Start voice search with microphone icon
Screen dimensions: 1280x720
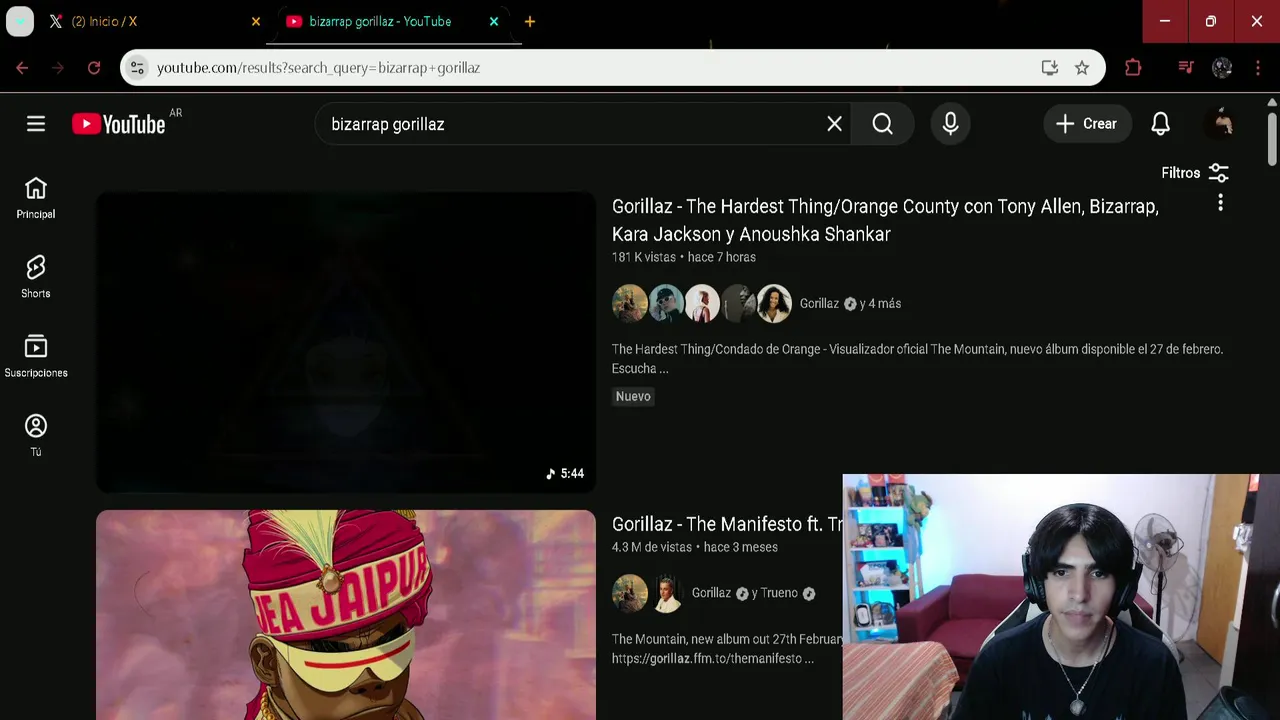[950, 124]
